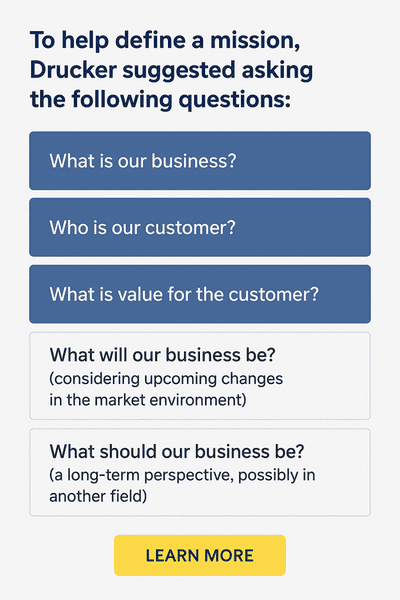The image size is (400, 600).
Task: Click the "(considering upcoming changes" subtext line
Action: click(166, 379)
